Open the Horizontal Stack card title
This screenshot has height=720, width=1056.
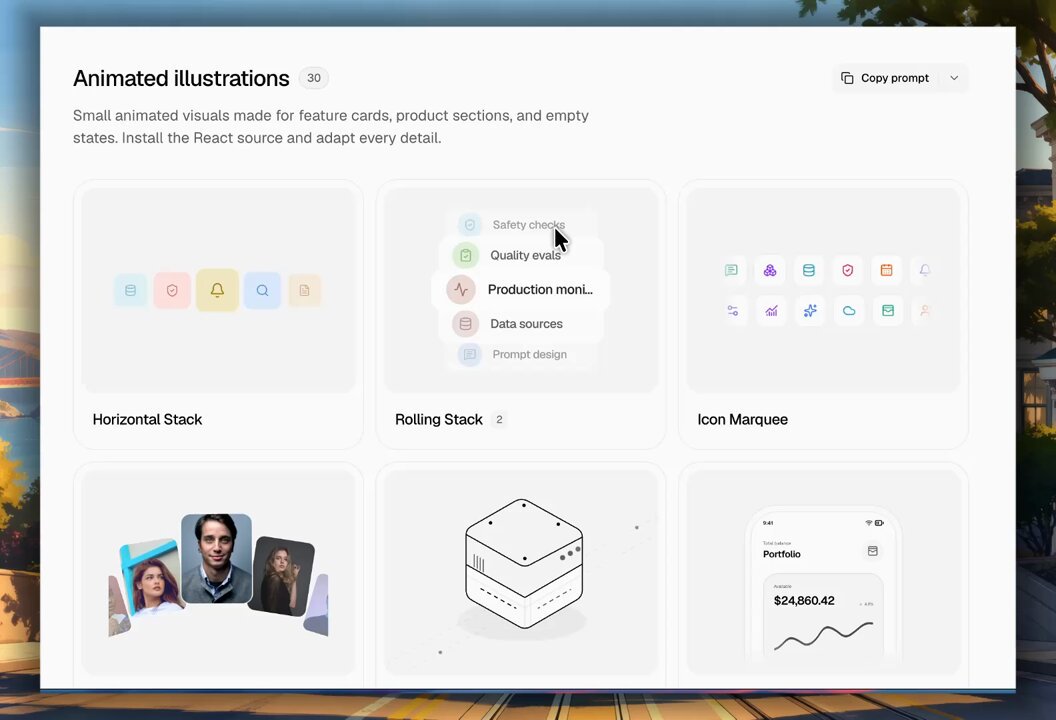pos(147,420)
